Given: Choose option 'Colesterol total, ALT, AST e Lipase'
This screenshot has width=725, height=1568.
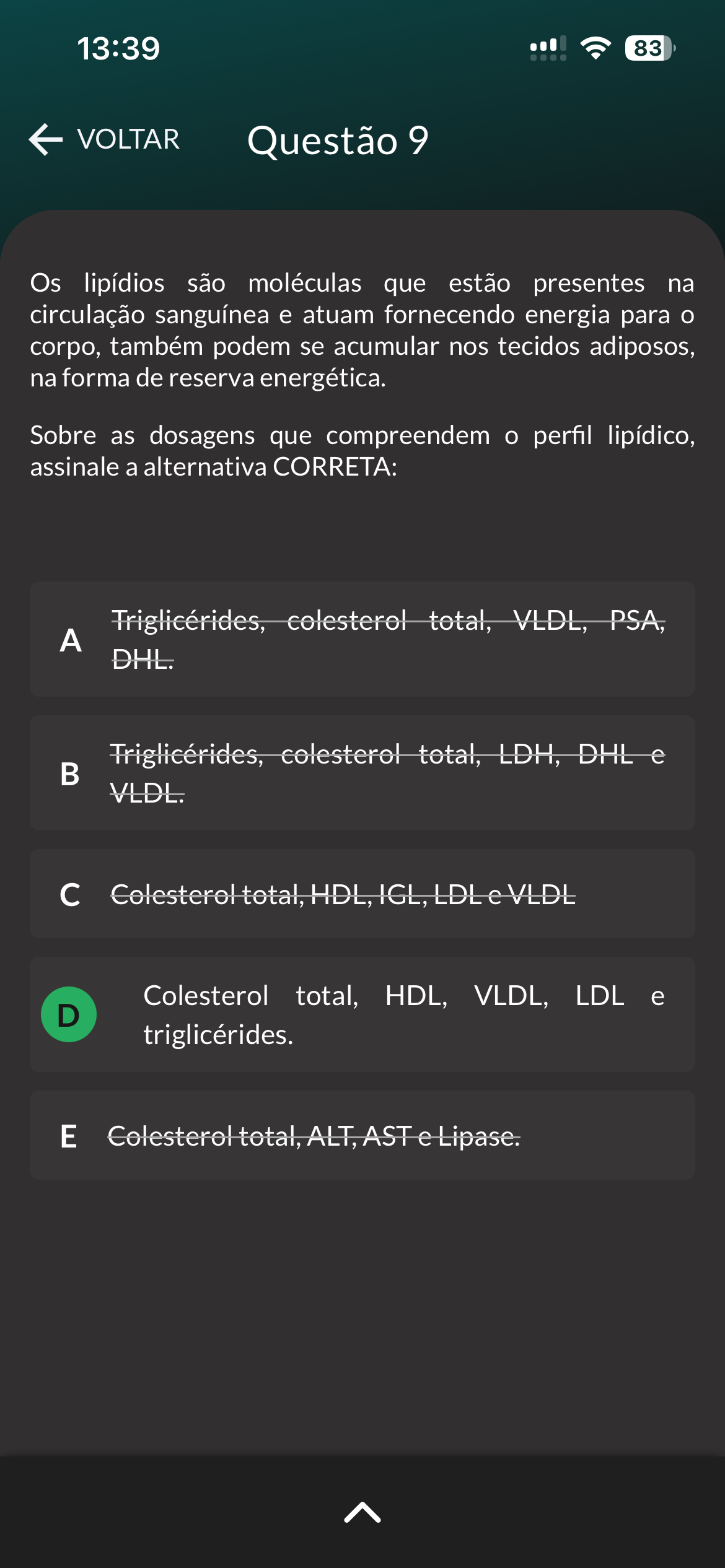Looking at the screenshot, I should click(x=314, y=1136).
